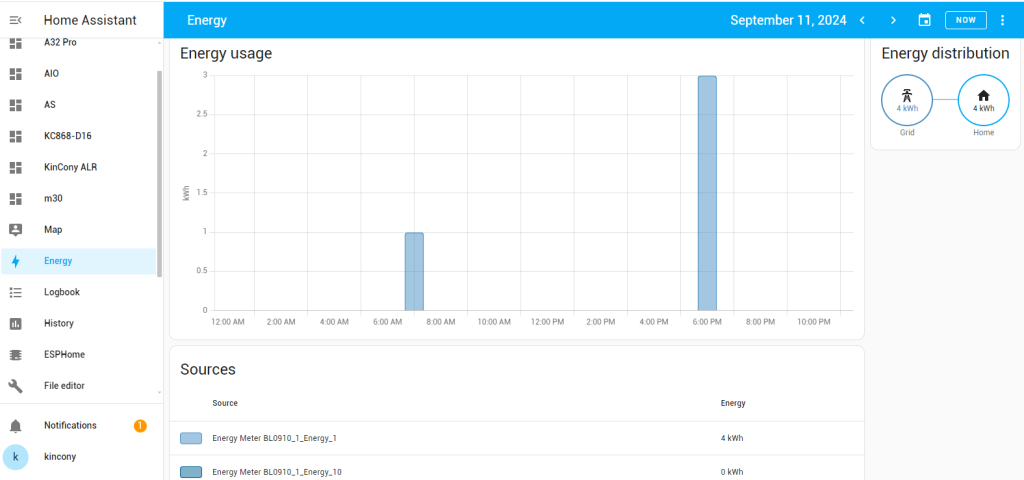Screen dimensions: 1024x480
Task: Click the Home energy circle
Action: click(x=983, y=101)
